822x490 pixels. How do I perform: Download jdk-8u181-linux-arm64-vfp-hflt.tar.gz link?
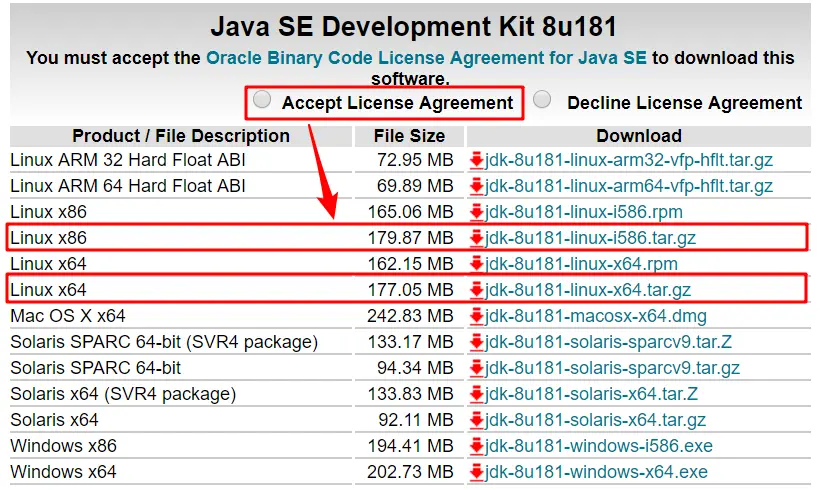pos(629,186)
